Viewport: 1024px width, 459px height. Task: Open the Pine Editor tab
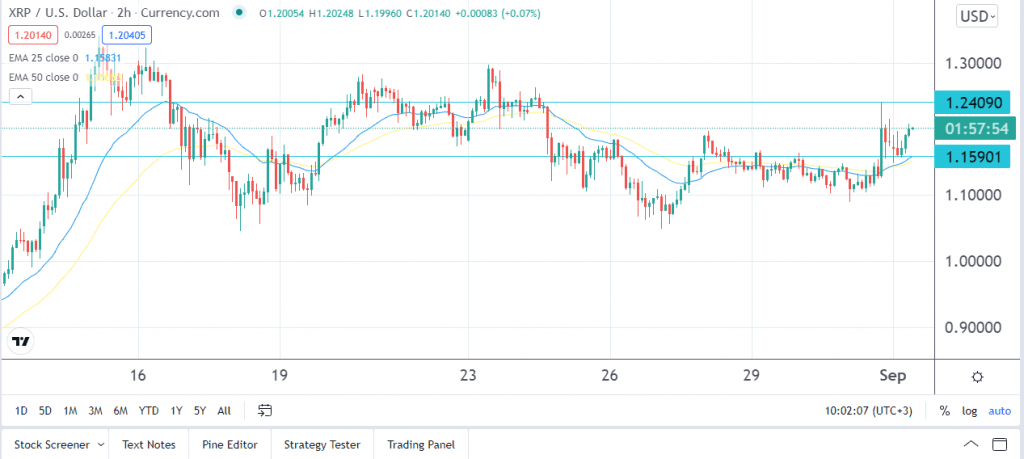click(230, 445)
